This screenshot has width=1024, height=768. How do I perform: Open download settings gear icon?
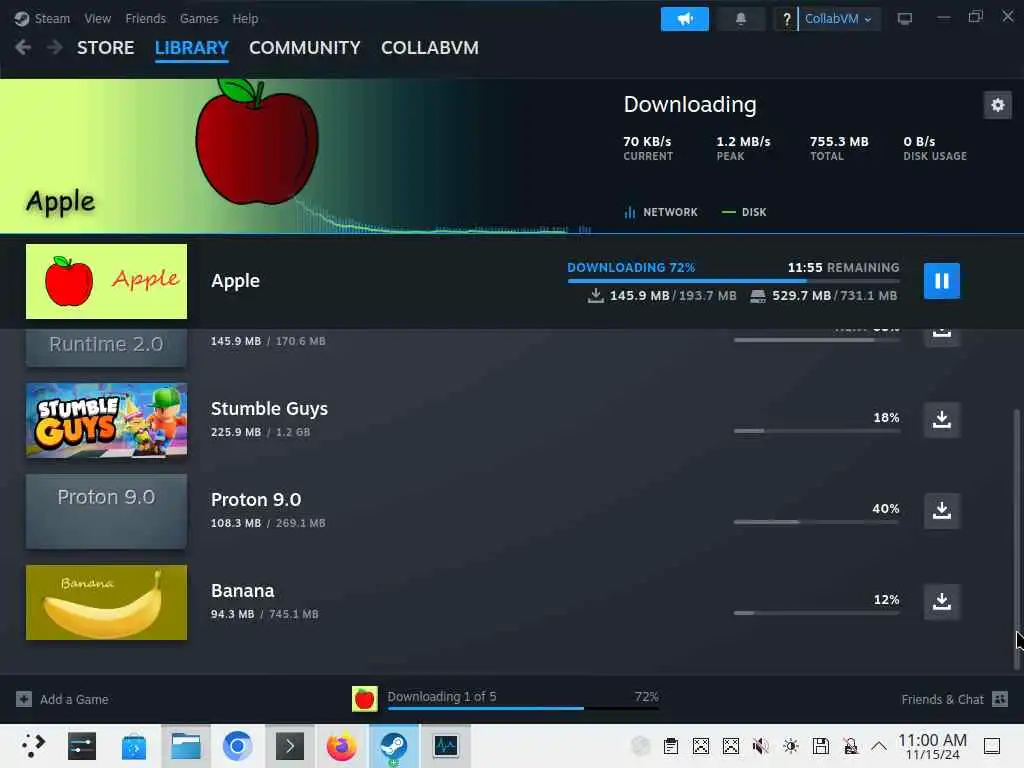997,105
